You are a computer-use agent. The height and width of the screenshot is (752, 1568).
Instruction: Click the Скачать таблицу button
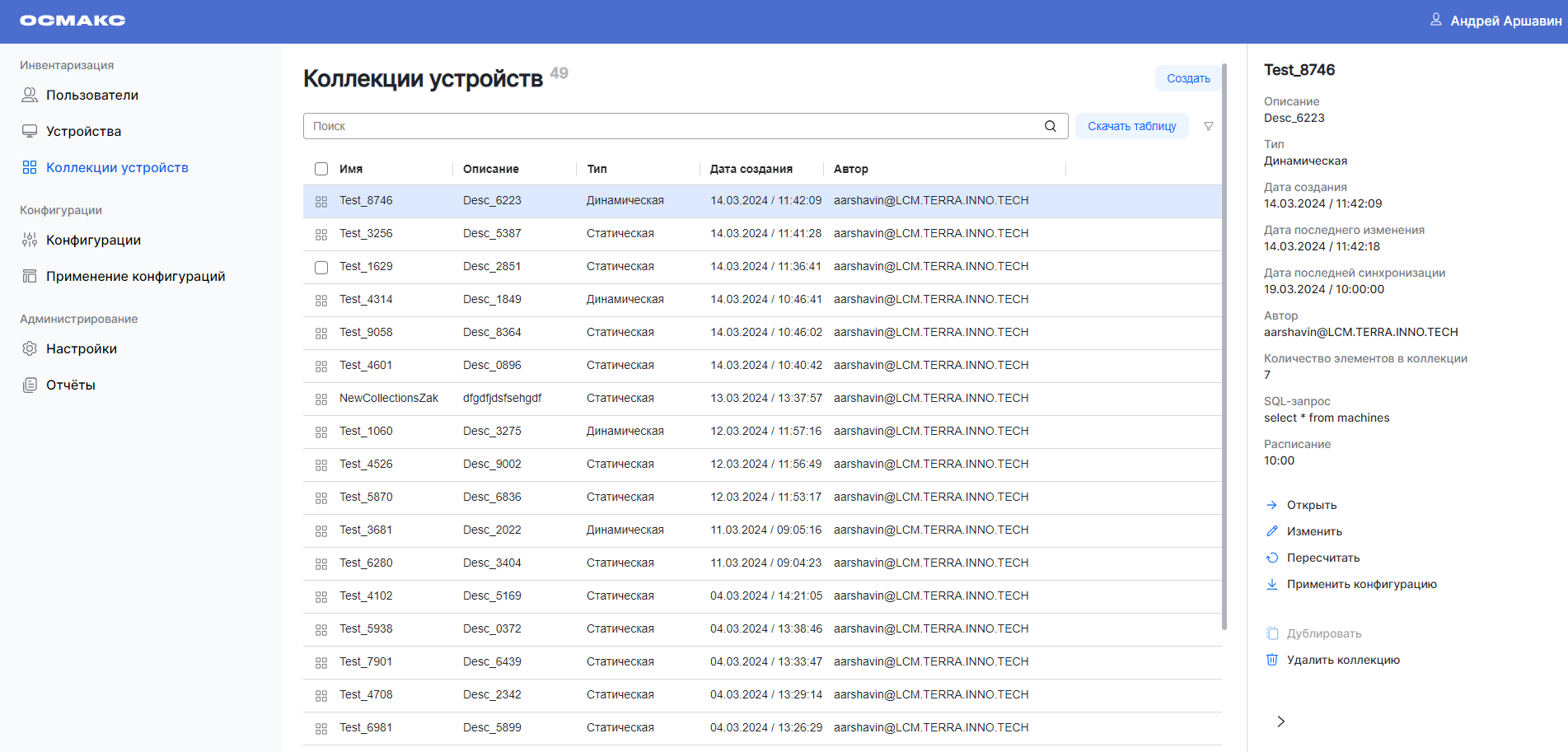tap(1131, 126)
